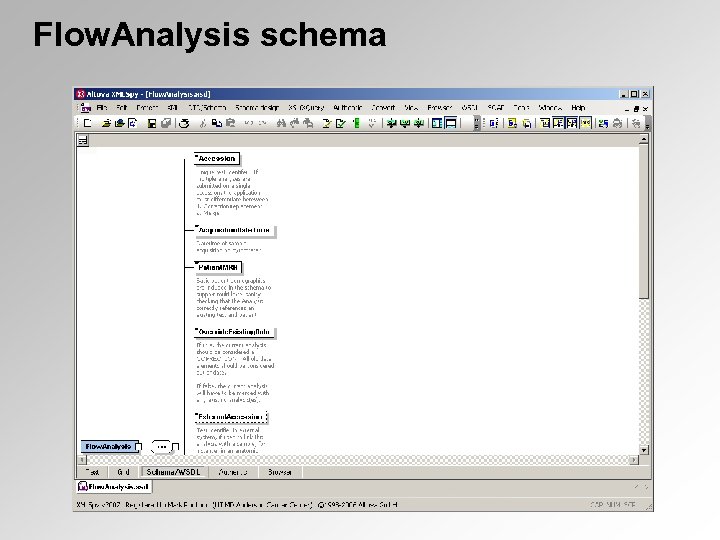Open the Help menu
This screenshot has width=720, height=540.
point(578,108)
